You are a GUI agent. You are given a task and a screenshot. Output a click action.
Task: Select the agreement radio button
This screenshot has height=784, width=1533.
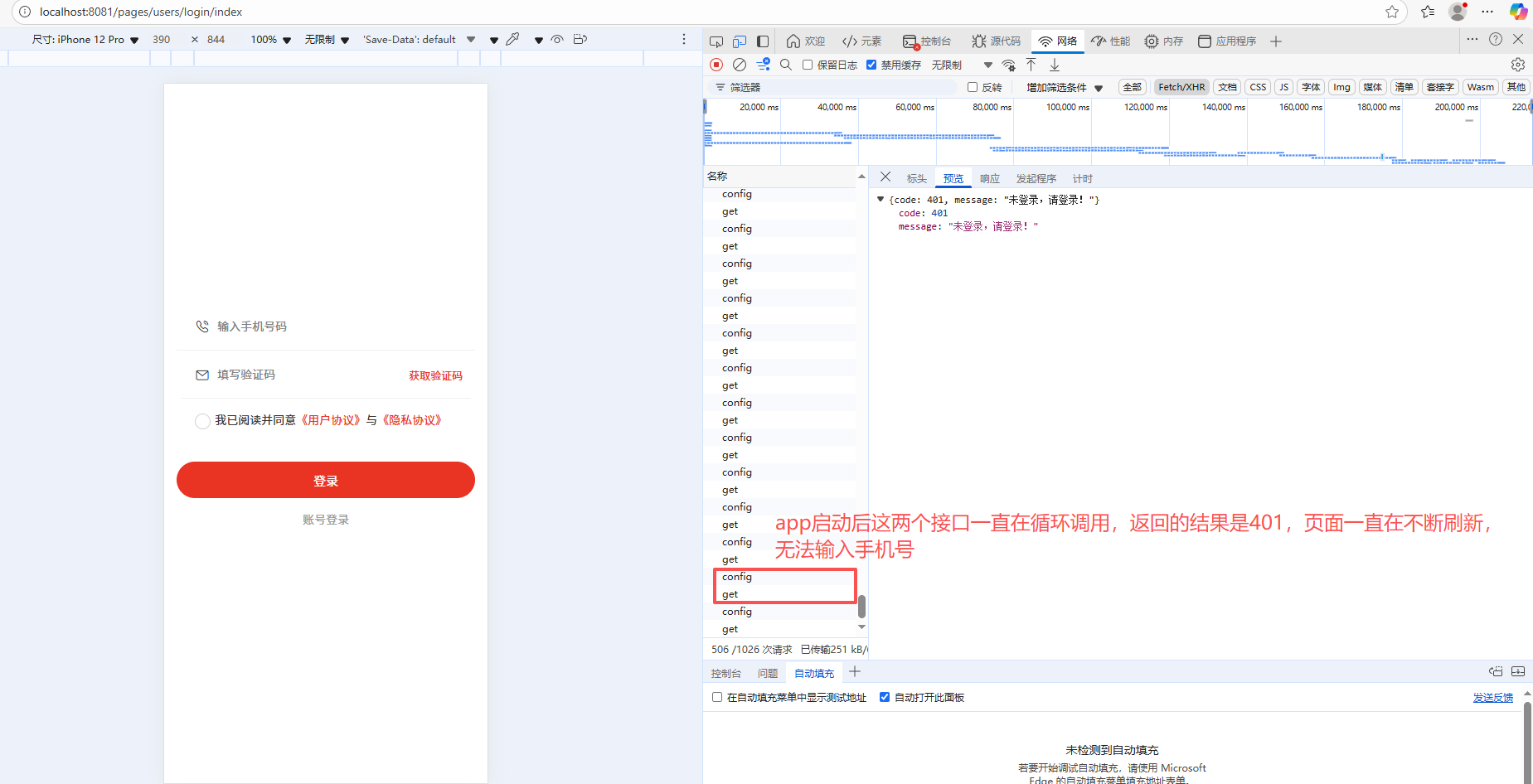click(202, 421)
